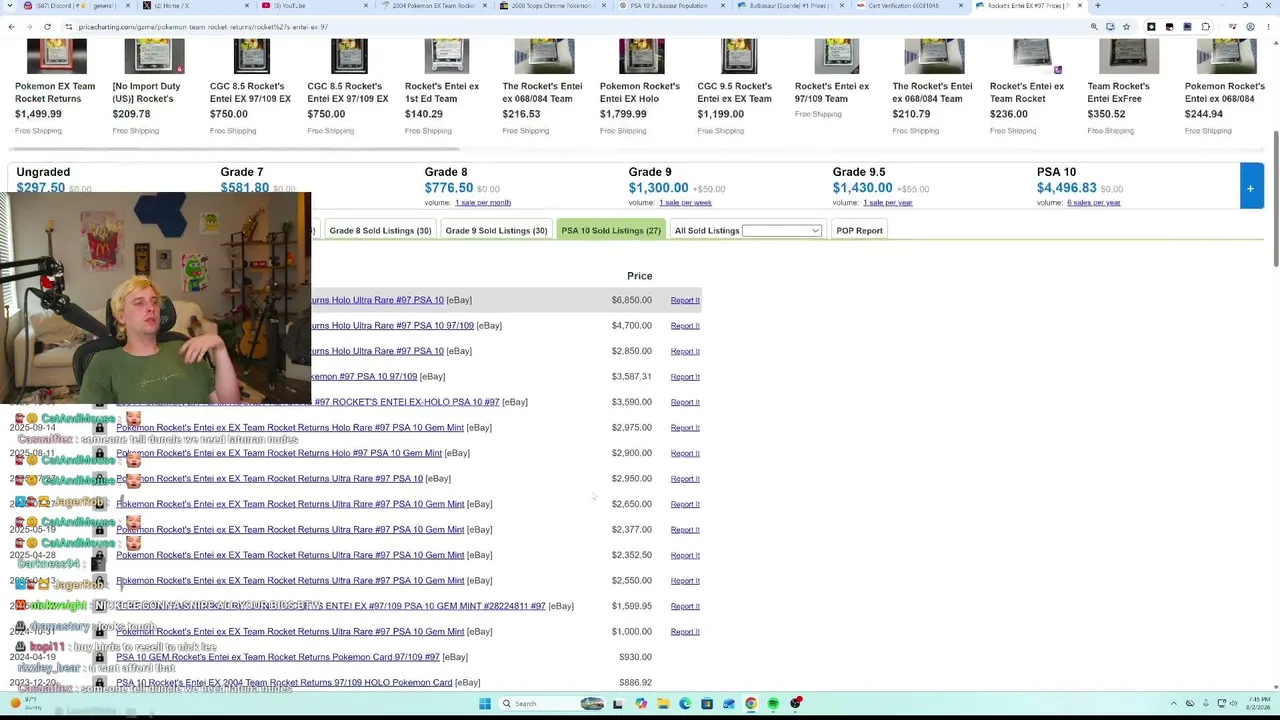Image resolution: width=1280 pixels, height=720 pixels.
Task: Report the $4,700.00 sold listing
Action: tap(685, 326)
